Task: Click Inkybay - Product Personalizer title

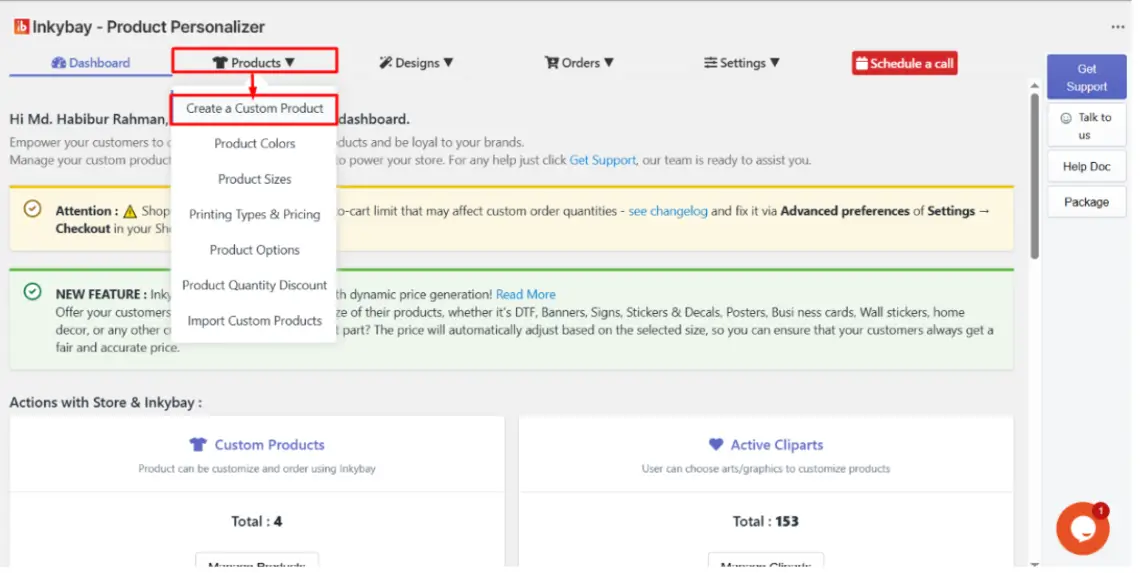Action: pyautogui.click(x=148, y=27)
